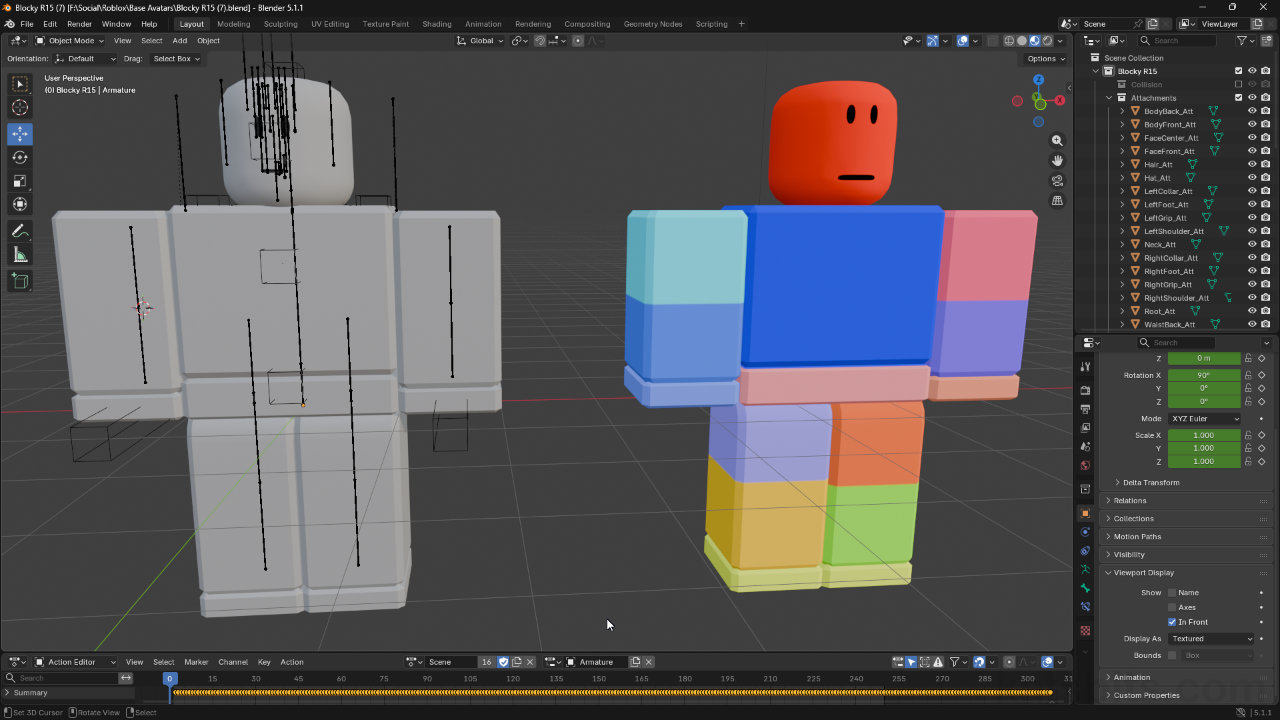Screen dimensions: 1280x720
Task: Unlink the Armature action with X icon
Action: point(648,662)
